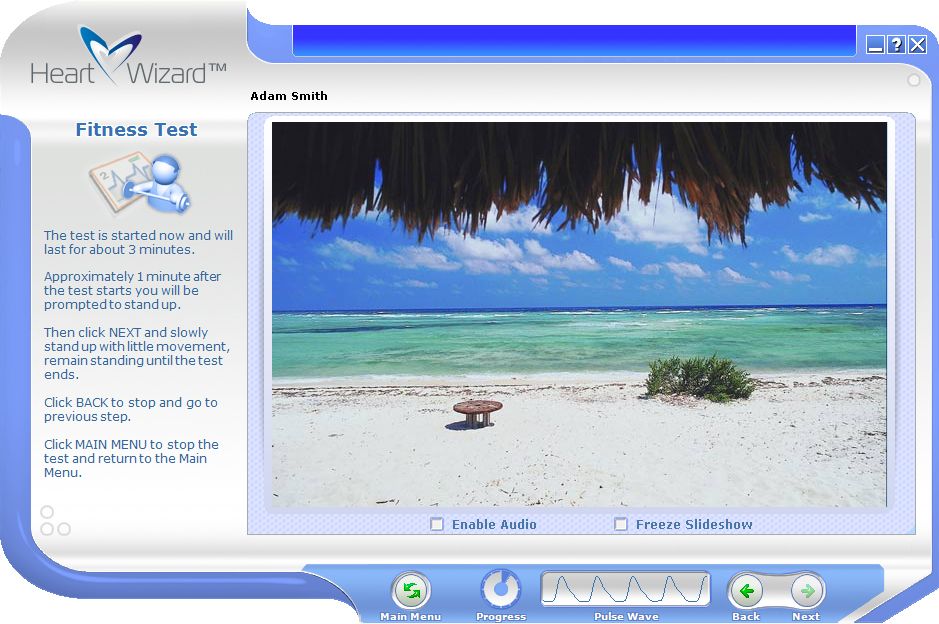
Task: Click the three decorative circles in the sidebar
Action: (54, 522)
